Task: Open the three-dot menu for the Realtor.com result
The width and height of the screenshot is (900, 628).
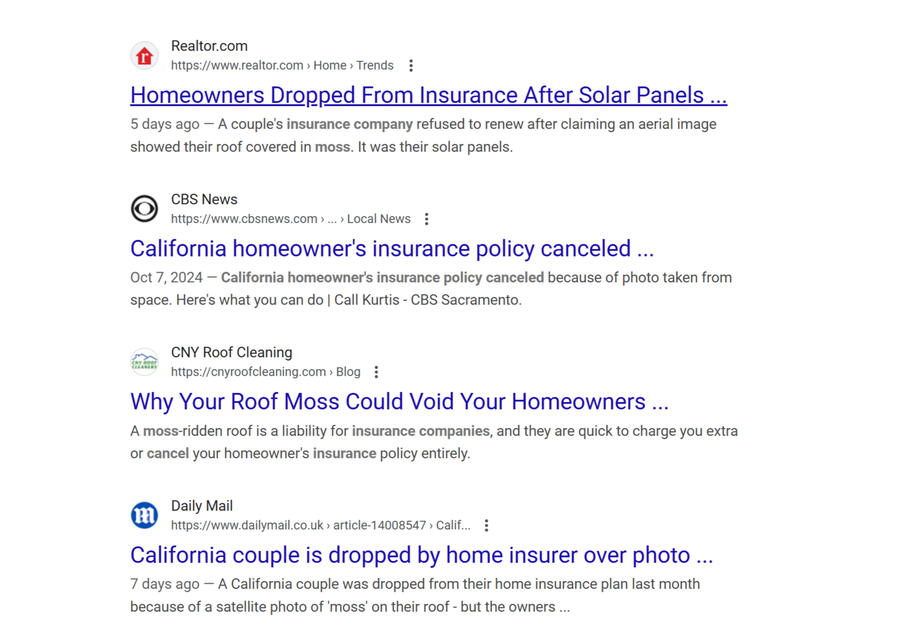Action: click(410, 66)
